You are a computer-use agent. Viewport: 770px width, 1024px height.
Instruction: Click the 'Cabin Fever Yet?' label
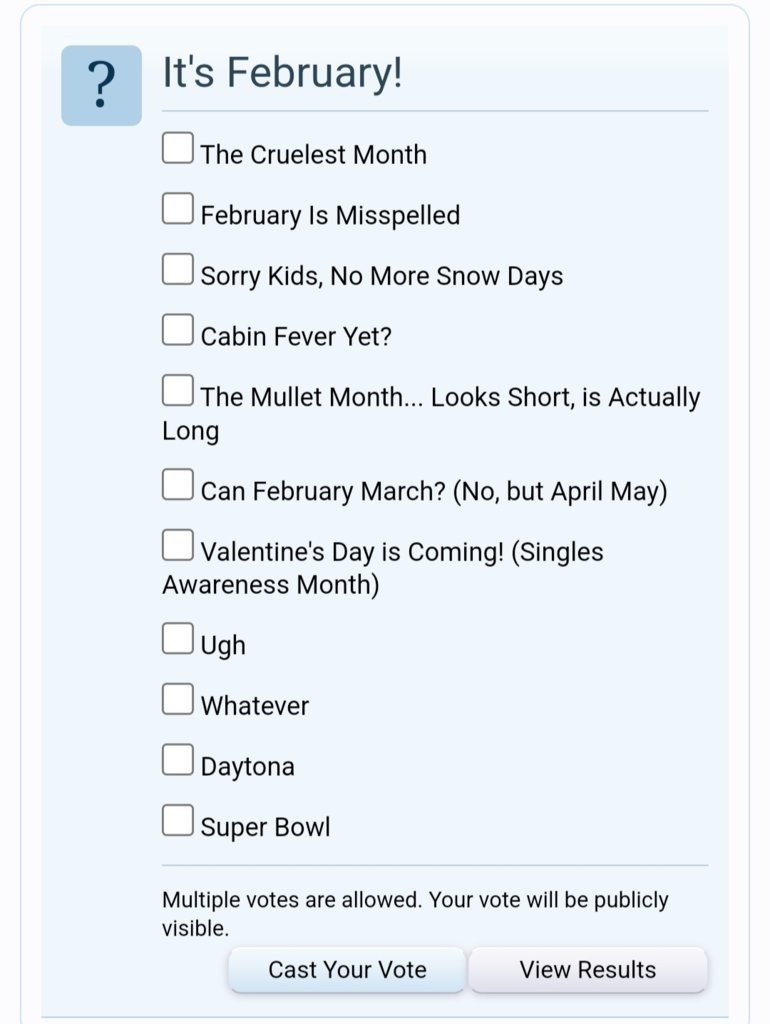[296, 337]
